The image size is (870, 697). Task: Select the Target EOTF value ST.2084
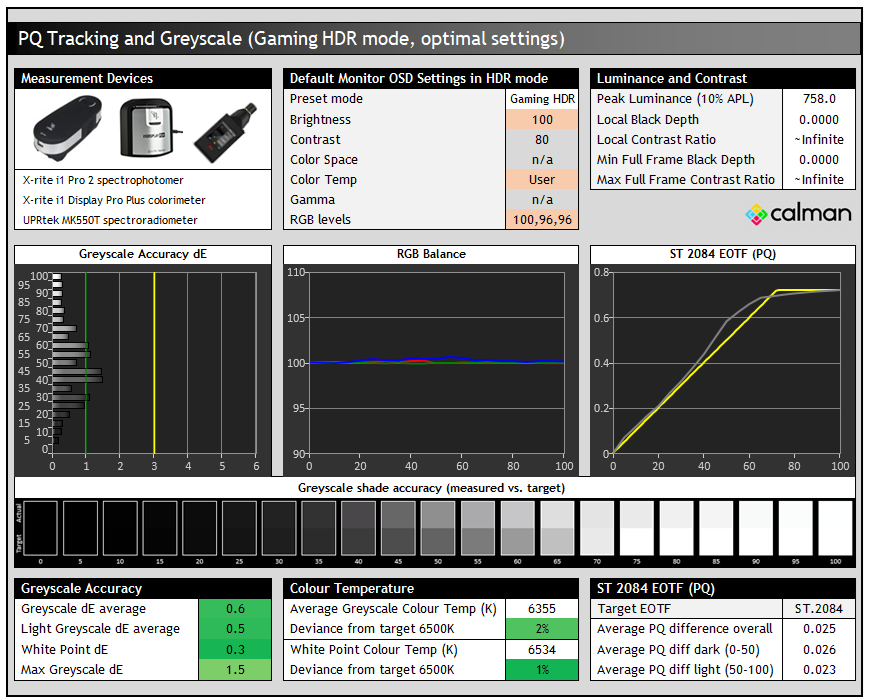click(x=818, y=609)
